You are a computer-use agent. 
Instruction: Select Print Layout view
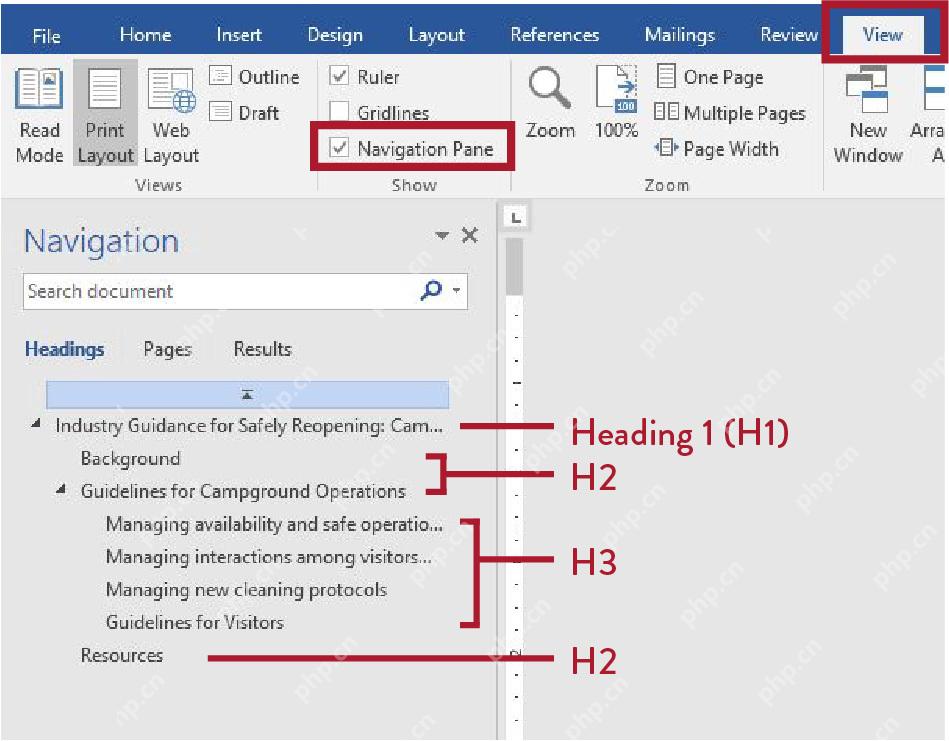pyautogui.click(x=105, y=115)
